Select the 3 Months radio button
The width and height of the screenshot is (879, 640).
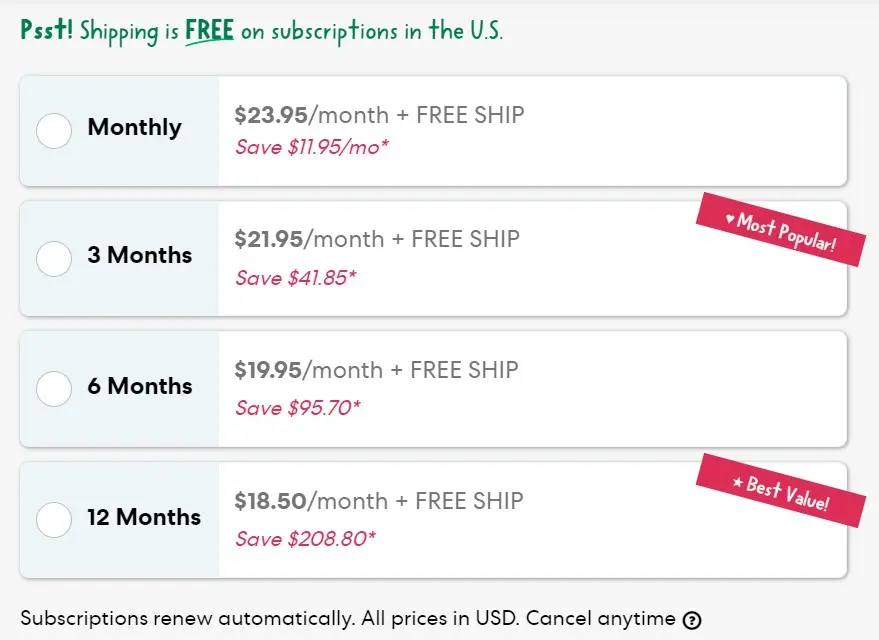54,258
